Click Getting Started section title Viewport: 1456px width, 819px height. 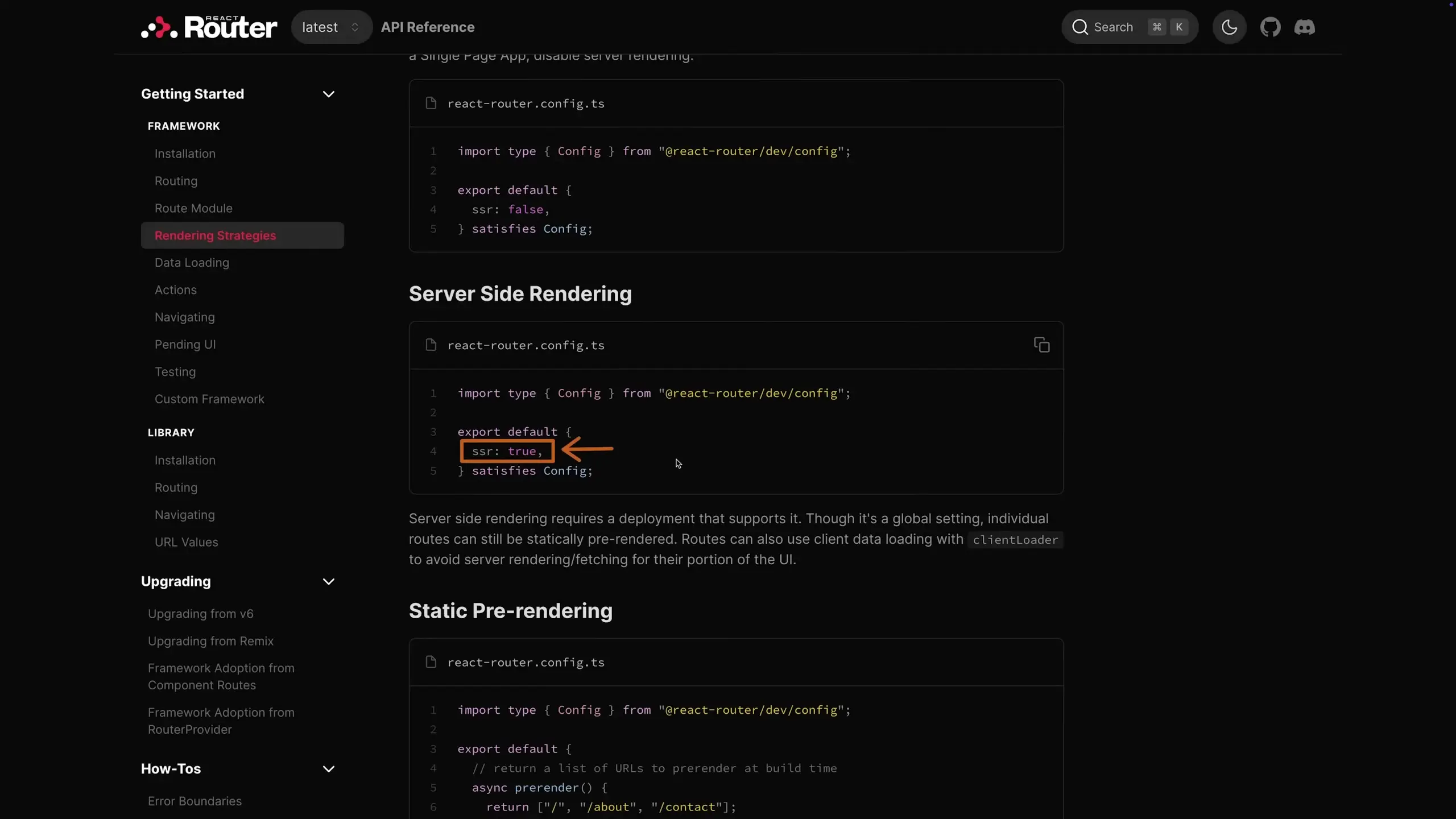pos(192,94)
